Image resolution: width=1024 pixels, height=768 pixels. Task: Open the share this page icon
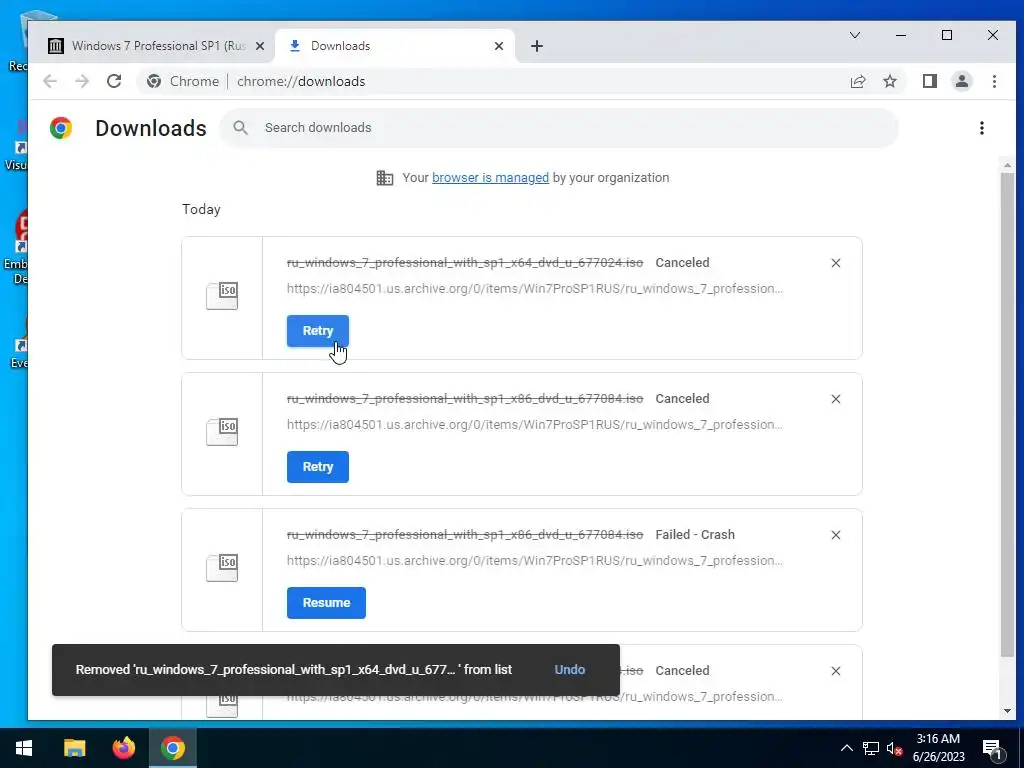tap(857, 81)
